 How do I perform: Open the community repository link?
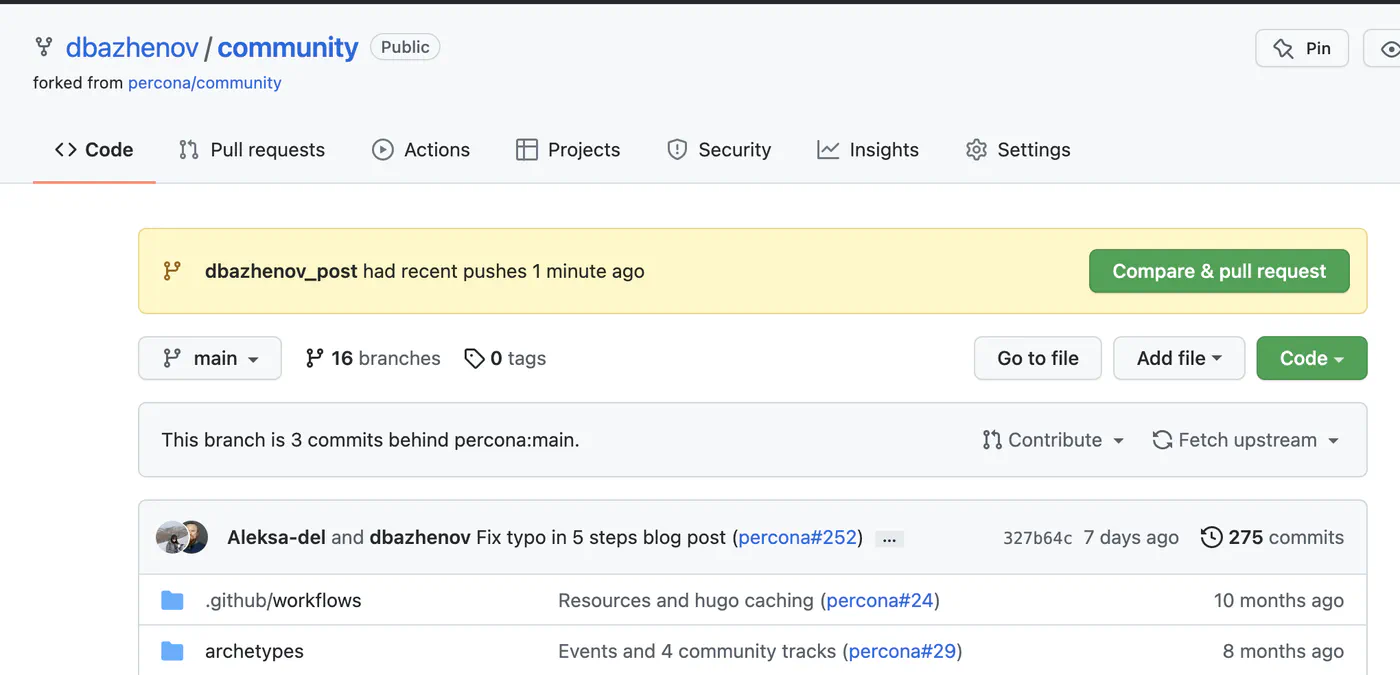click(x=288, y=47)
